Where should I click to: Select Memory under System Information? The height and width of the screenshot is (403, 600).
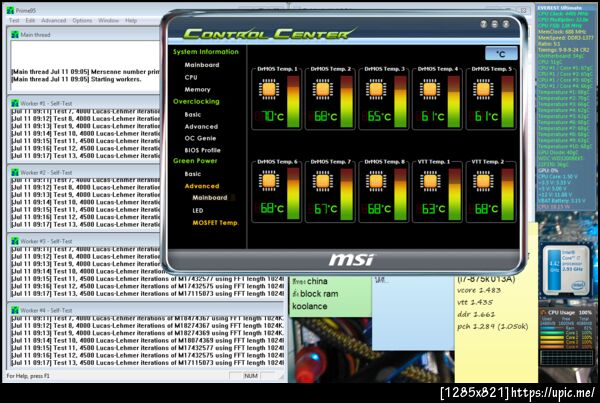197,89
